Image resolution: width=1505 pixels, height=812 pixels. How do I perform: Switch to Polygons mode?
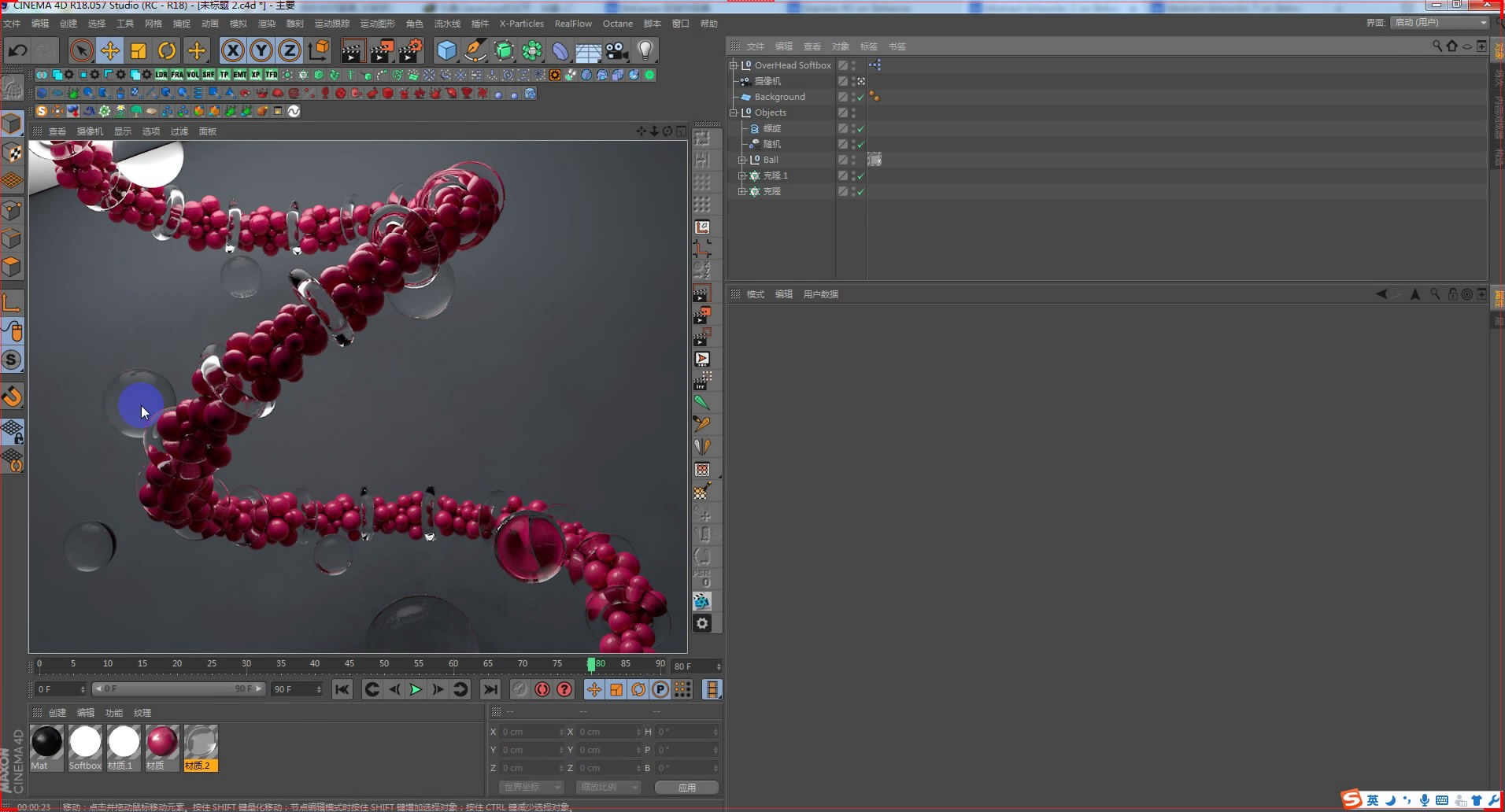pos(12,267)
